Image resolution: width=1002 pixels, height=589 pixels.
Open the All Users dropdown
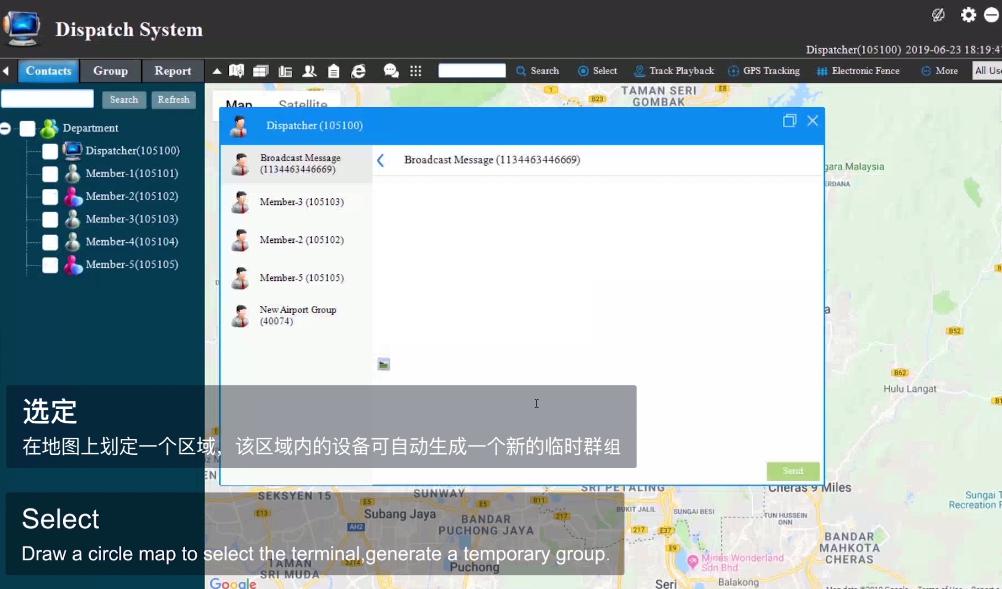[987, 71]
